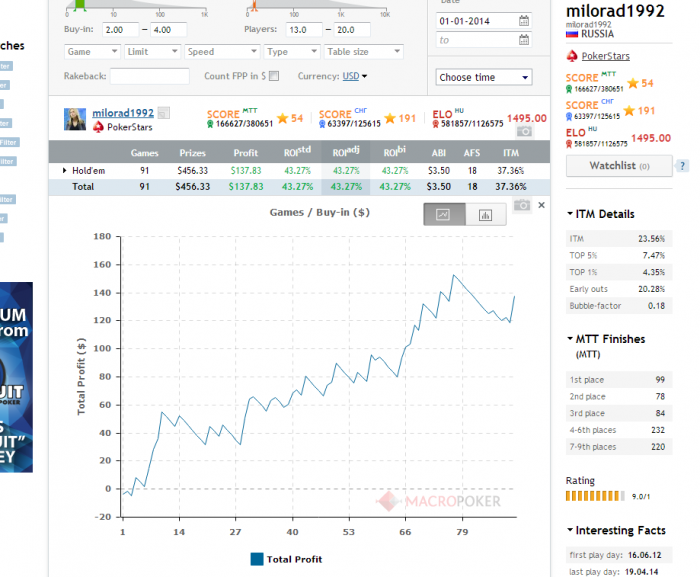Sort by the ABI column header
Screen dimensions: 700x577
(439, 153)
